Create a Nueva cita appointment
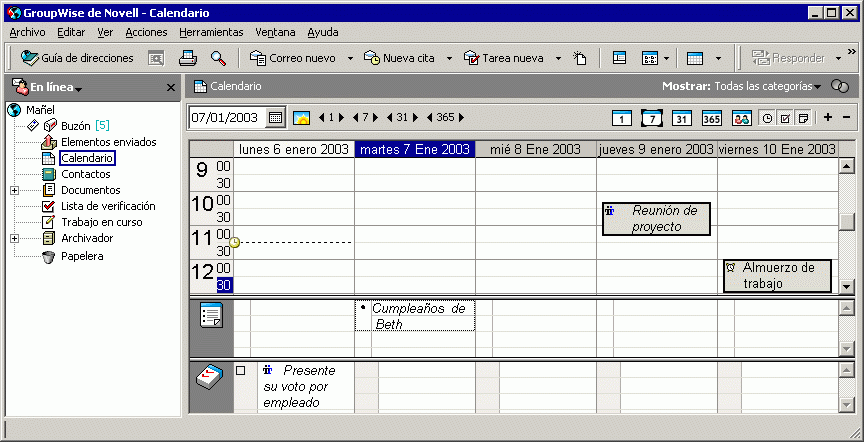Image resolution: width=864 pixels, height=442 pixels. click(x=401, y=58)
